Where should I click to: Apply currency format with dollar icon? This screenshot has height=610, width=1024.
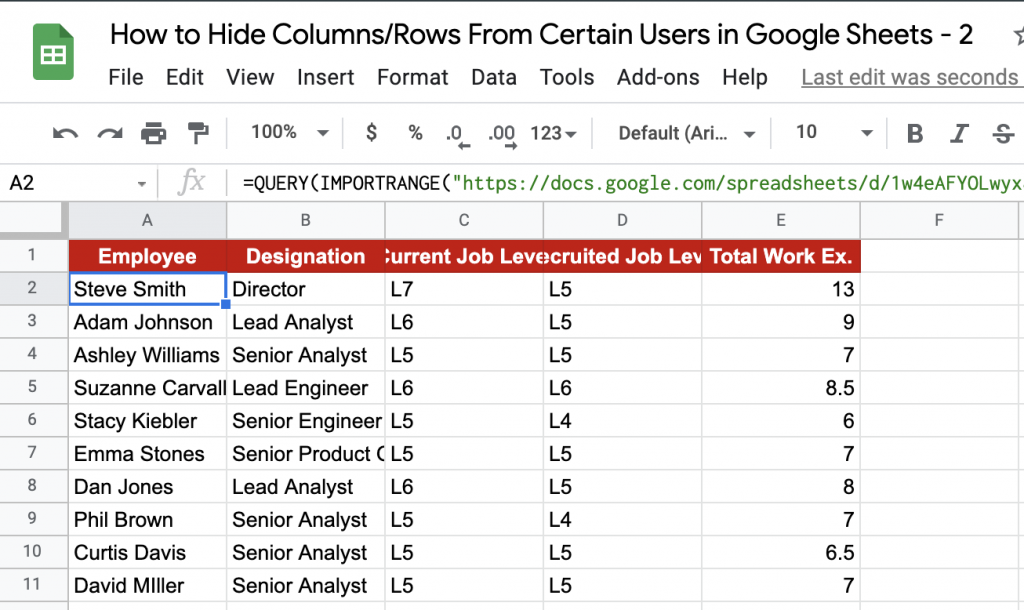tap(372, 133)
